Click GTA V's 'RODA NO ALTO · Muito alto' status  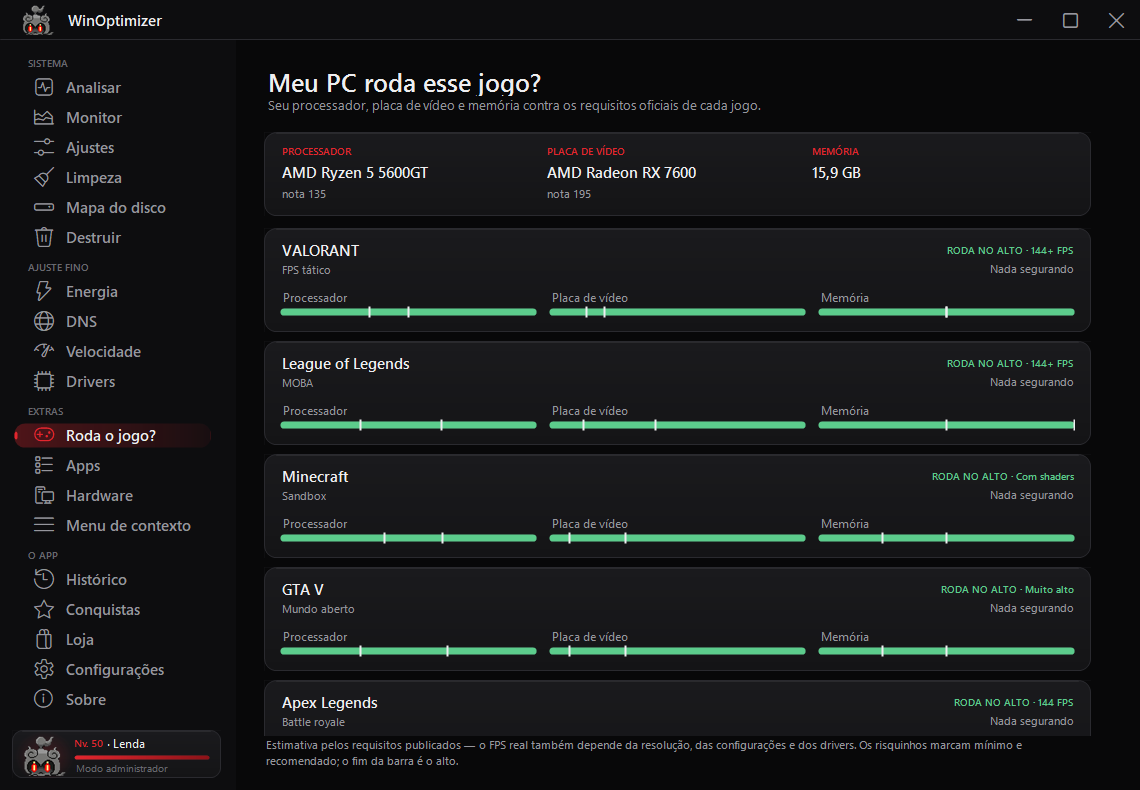click(1007, 589)
